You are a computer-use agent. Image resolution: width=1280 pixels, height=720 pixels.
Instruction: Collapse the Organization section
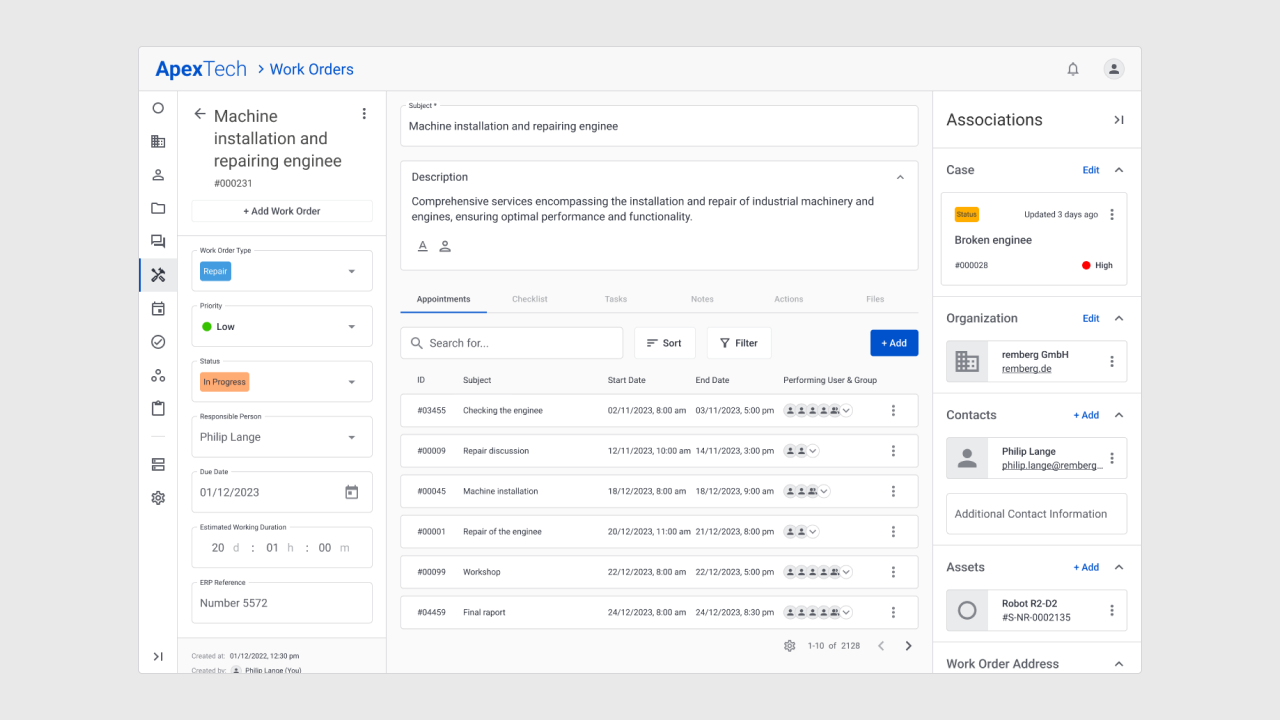click(x=1119, y=318)
